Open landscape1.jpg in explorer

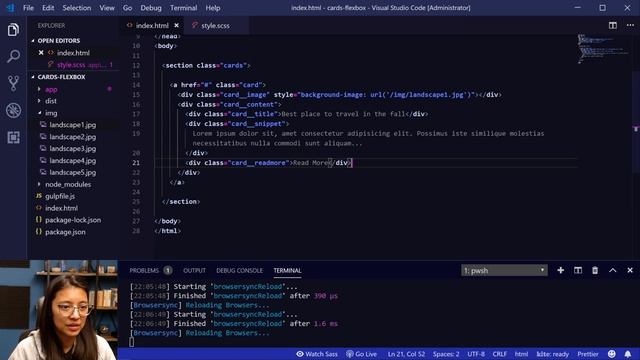[x=73, y=124]
